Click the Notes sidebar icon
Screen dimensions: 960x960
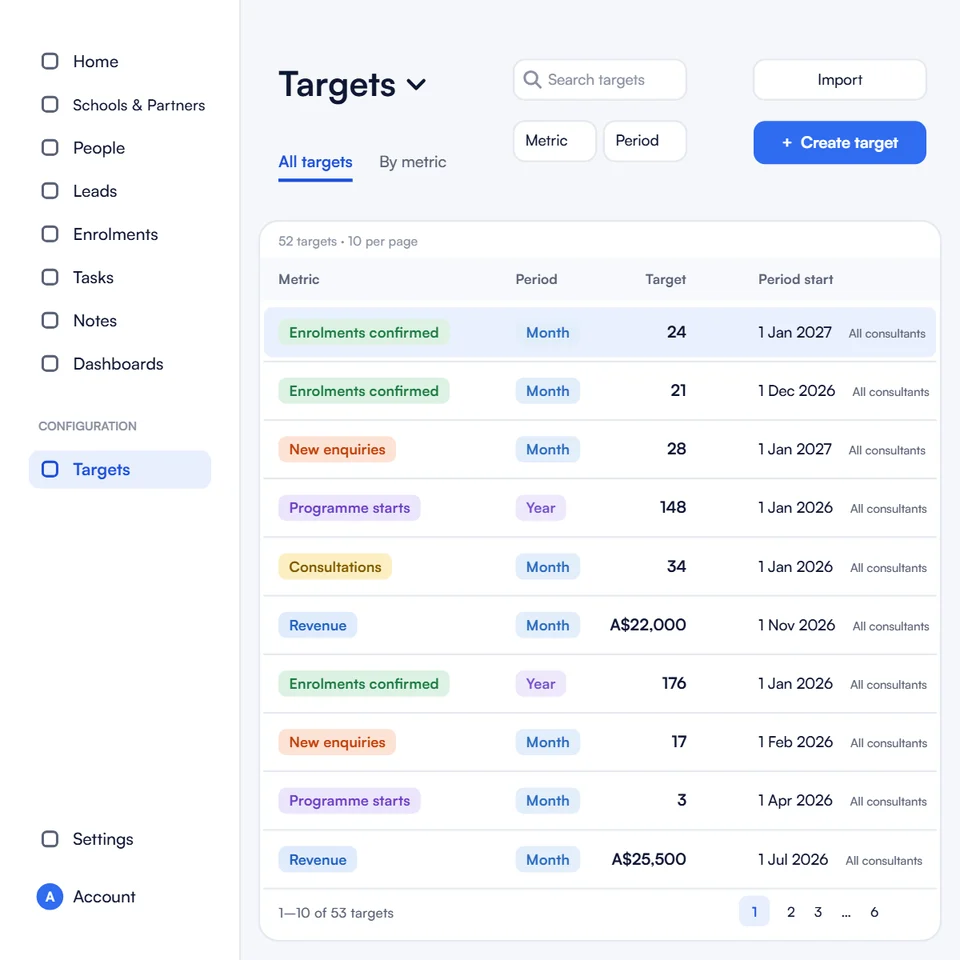click(50, 320)
